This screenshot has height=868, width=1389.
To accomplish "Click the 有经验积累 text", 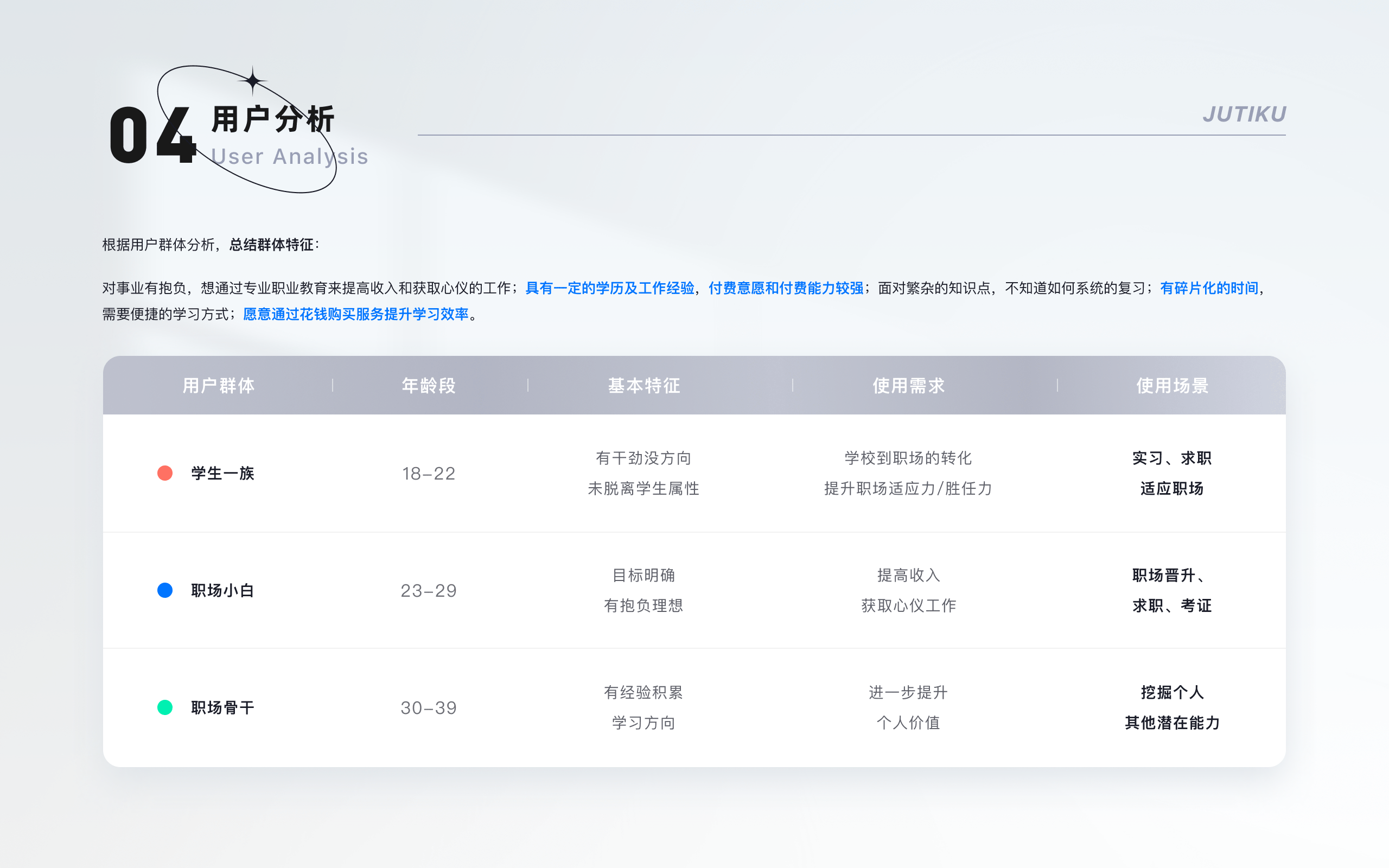I will pyautogui.click(x=643, y=692).
